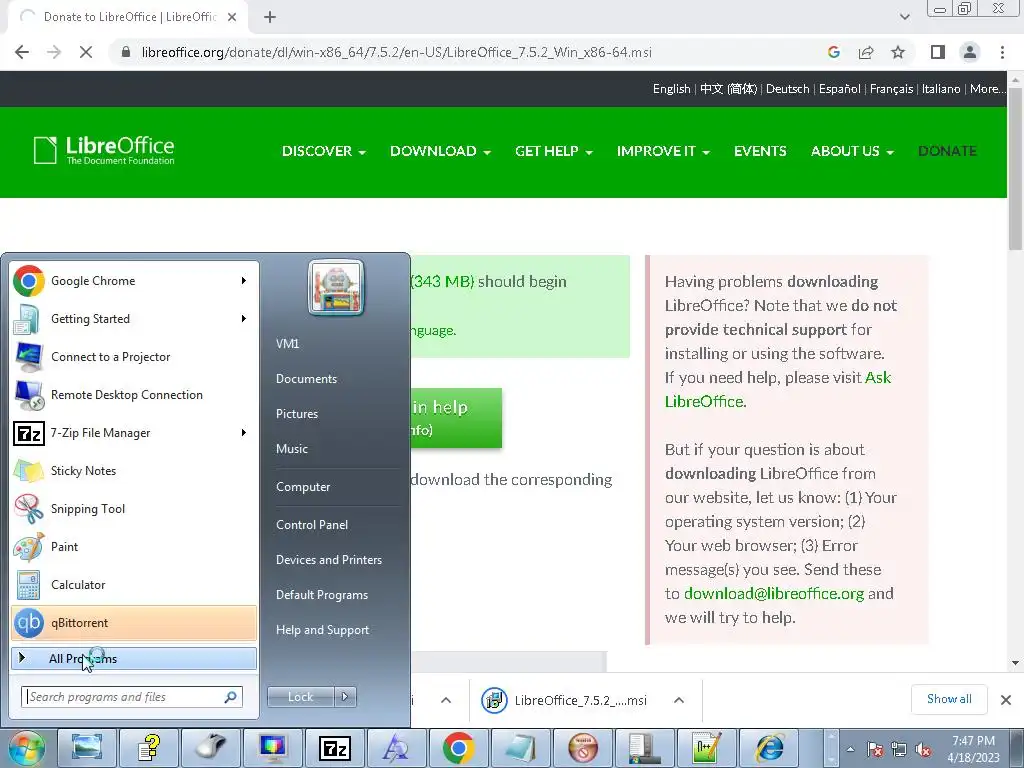Expand All Programs list
The width and height of the screenshot is (1024, 768).
click(x=134, y=658)
